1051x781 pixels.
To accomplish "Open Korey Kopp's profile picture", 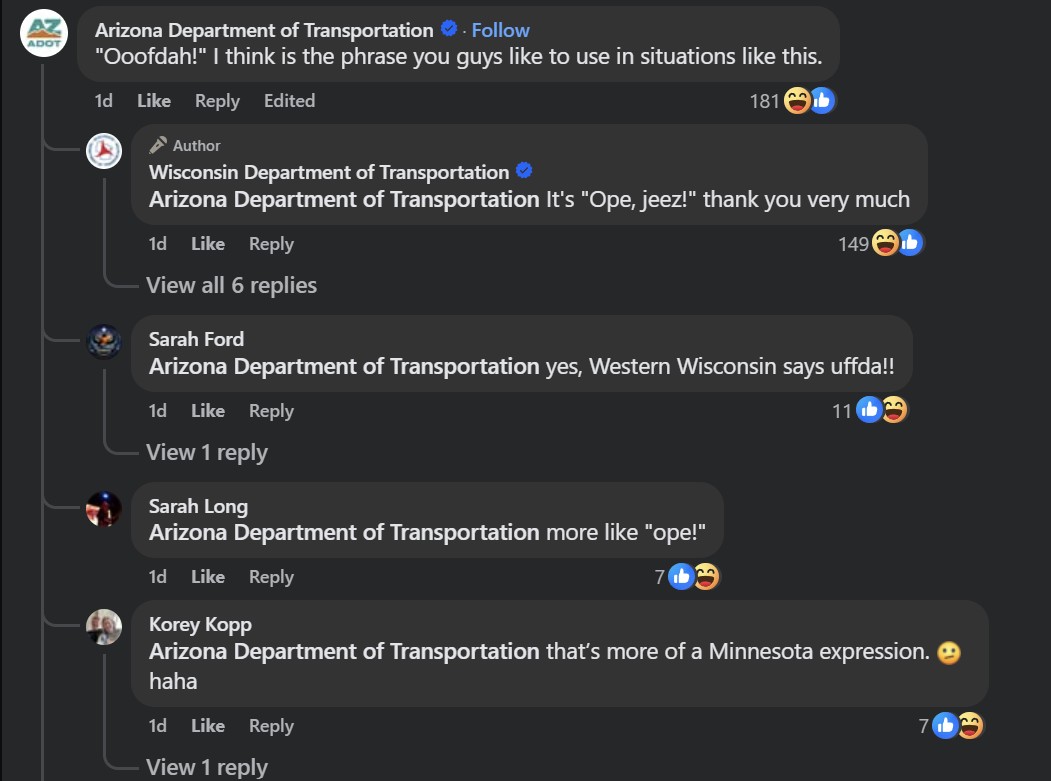I will coord(104,627).
